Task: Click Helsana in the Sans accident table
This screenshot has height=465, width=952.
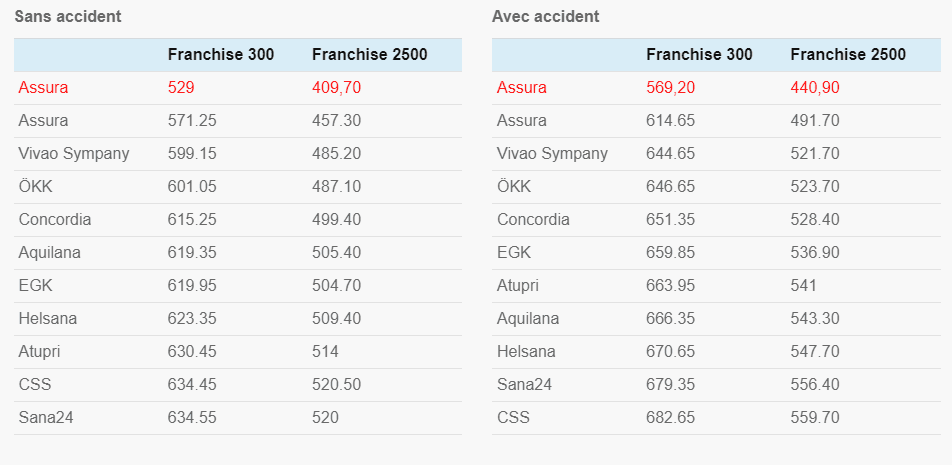Action: tap(48, 319)
